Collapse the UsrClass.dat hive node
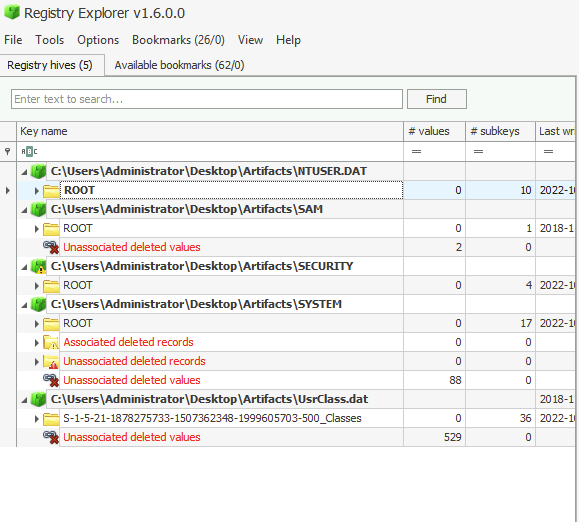This screenshot has height=522, width=579. click(x=24, y=399)
